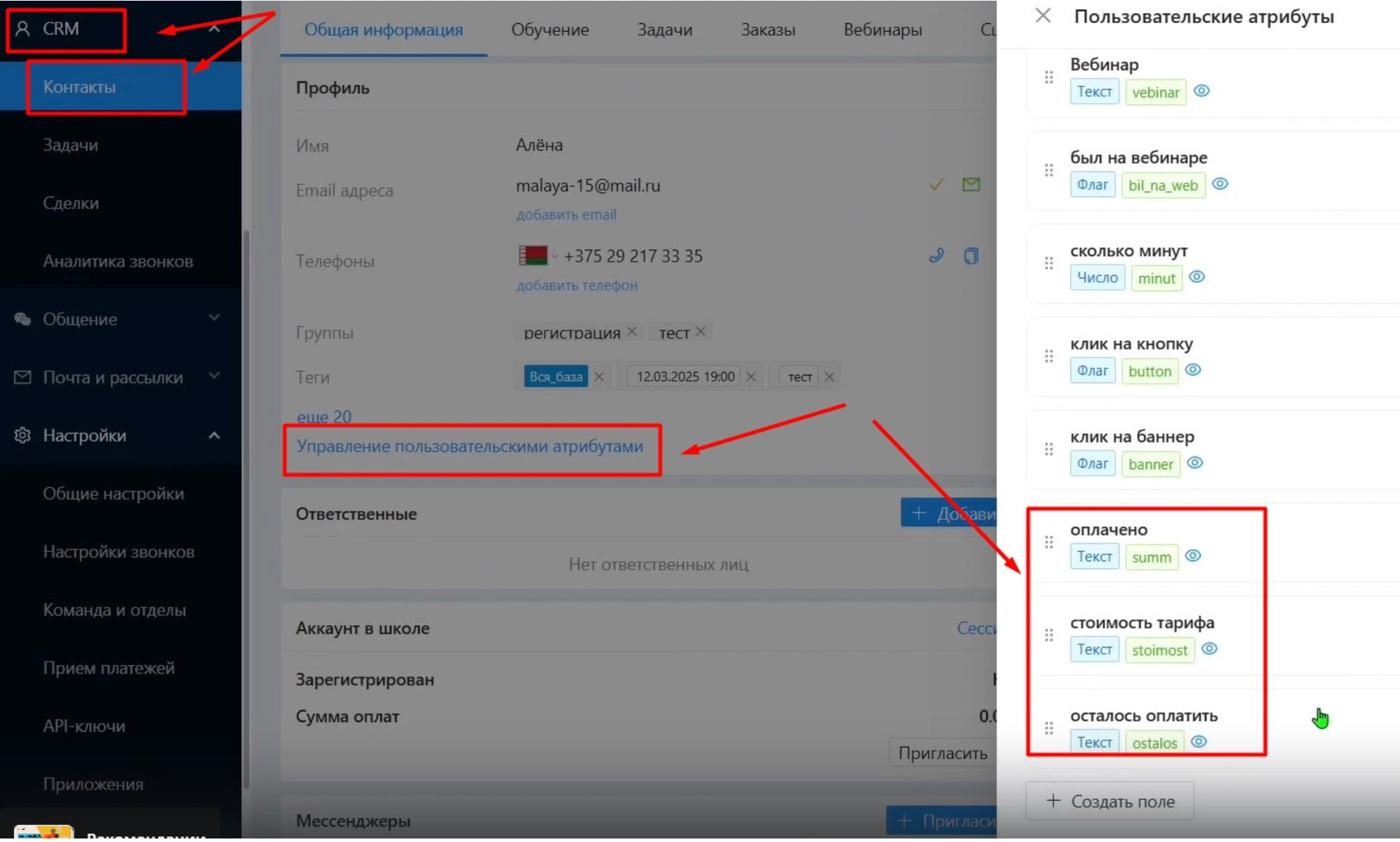The image size is (1400, 842).
Task: Grab the drag handle of Вебинар attribute
Action: point(1049,77)
